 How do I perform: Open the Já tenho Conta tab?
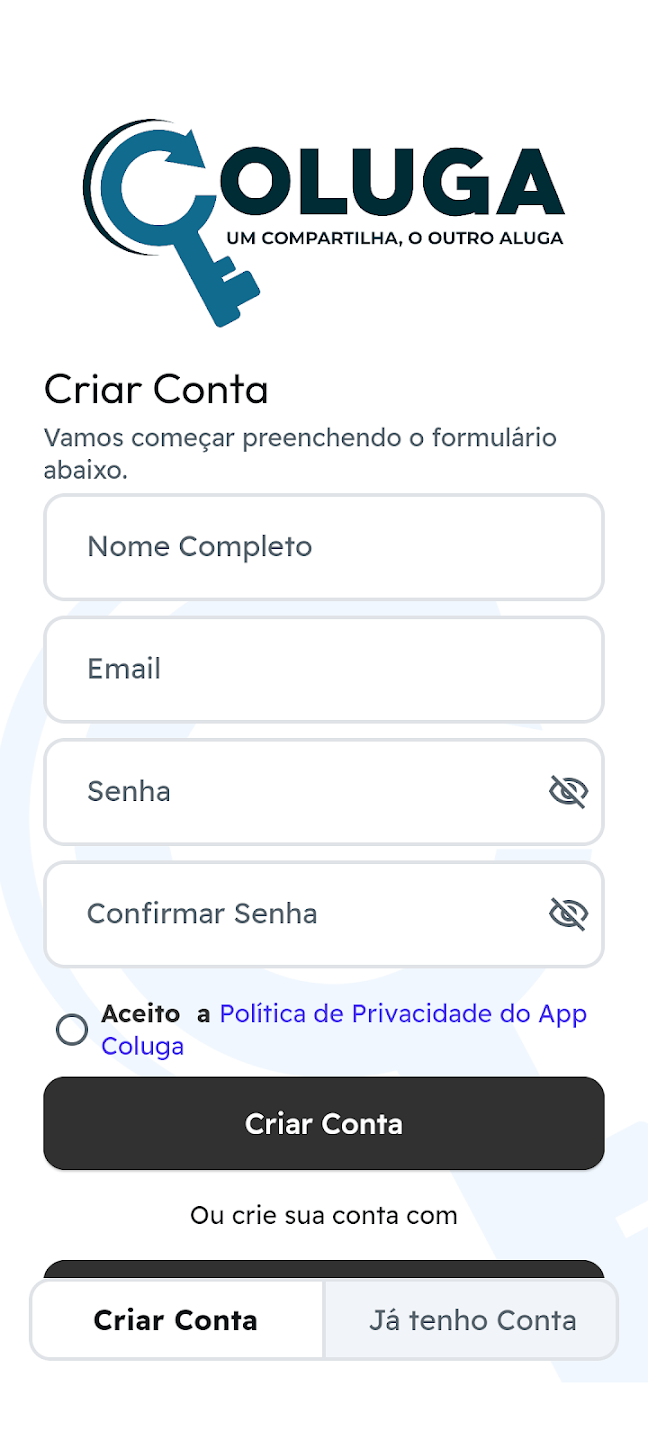coord(472,1320)
